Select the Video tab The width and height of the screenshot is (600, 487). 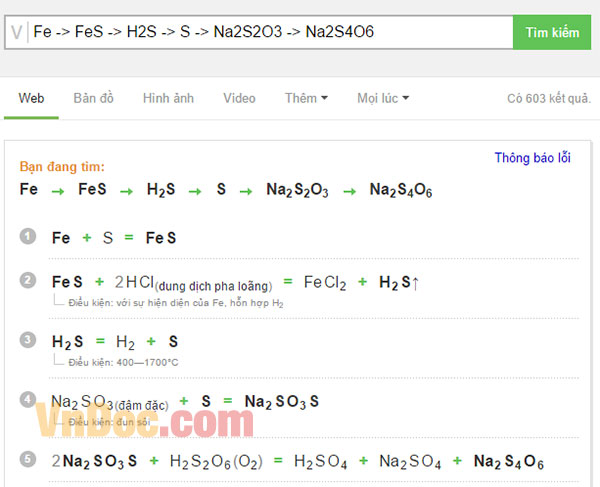239,98
